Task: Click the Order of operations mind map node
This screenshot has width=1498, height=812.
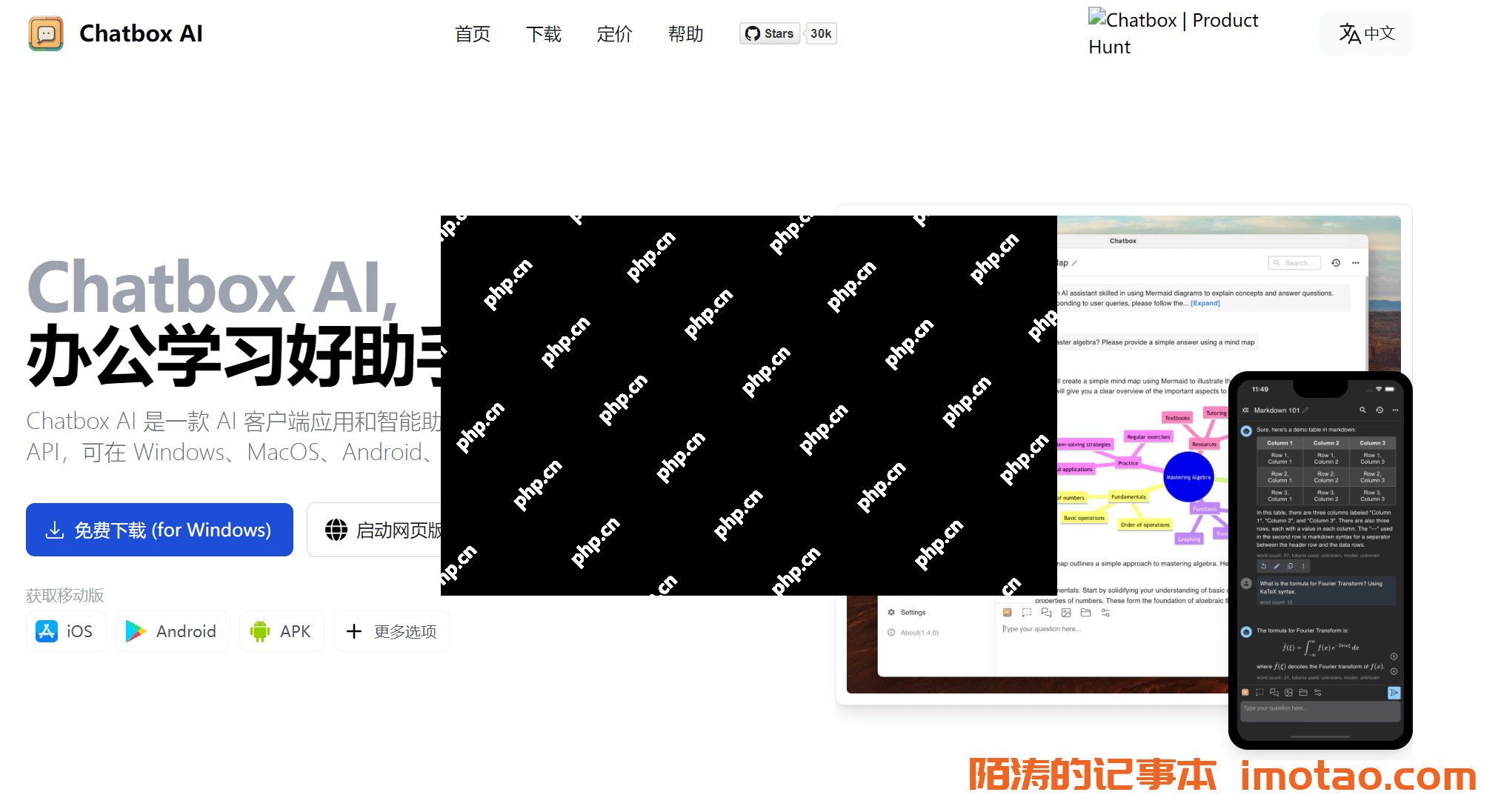Action: (1145, 525)
